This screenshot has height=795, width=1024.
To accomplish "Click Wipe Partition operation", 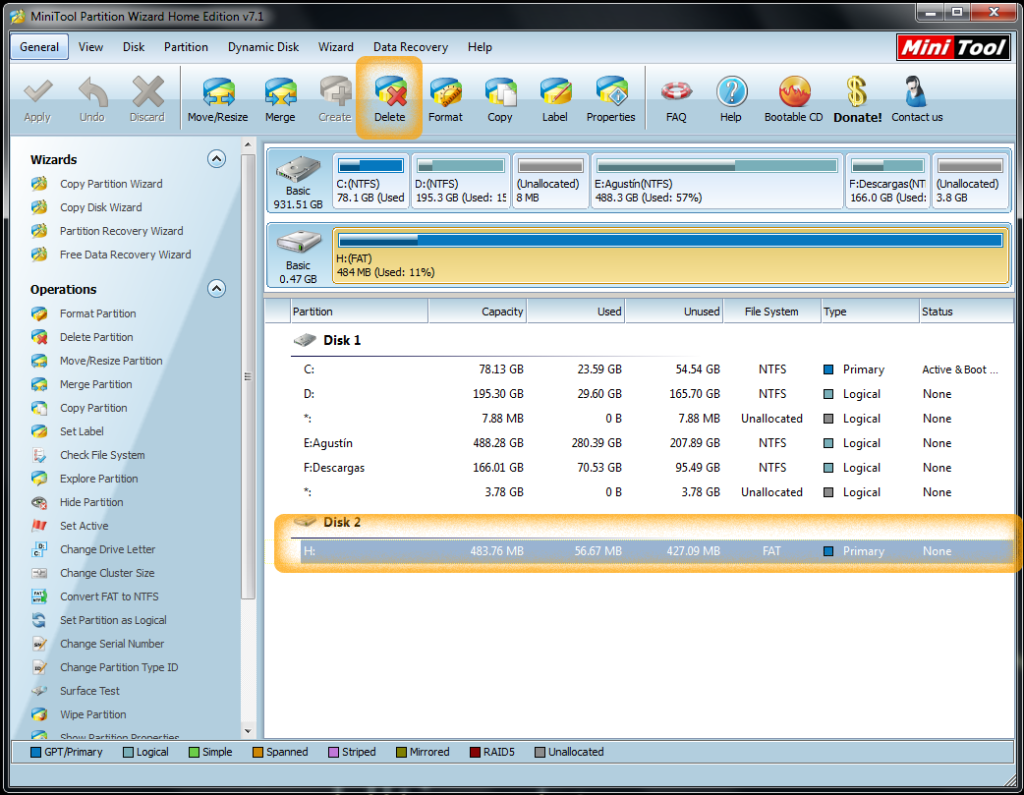I will click(93, 714).
